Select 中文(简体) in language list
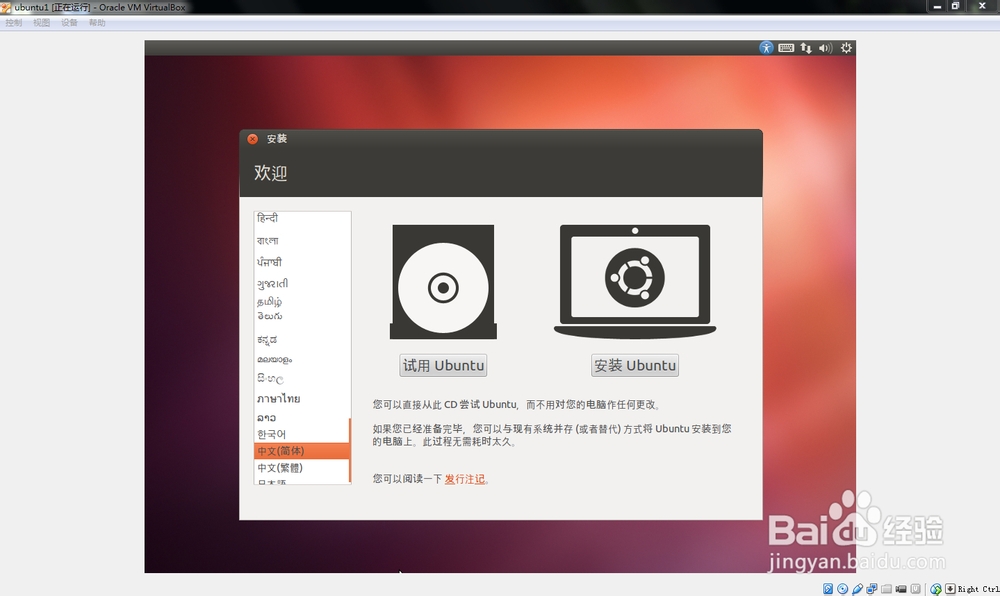Screen dimensions: 1000x596 (x=302, y=451)
